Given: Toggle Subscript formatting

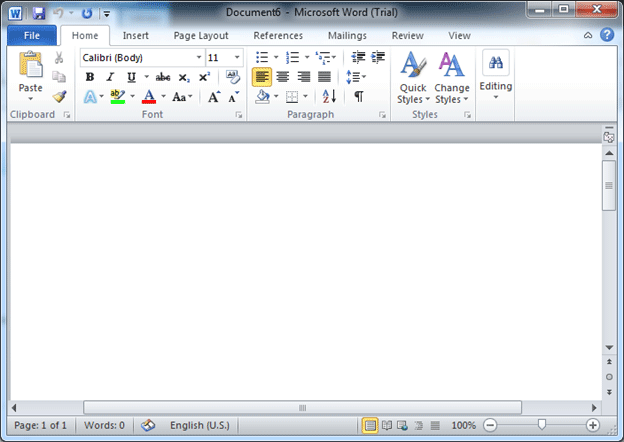Looking at the screenshot, I should click(184, 77).
